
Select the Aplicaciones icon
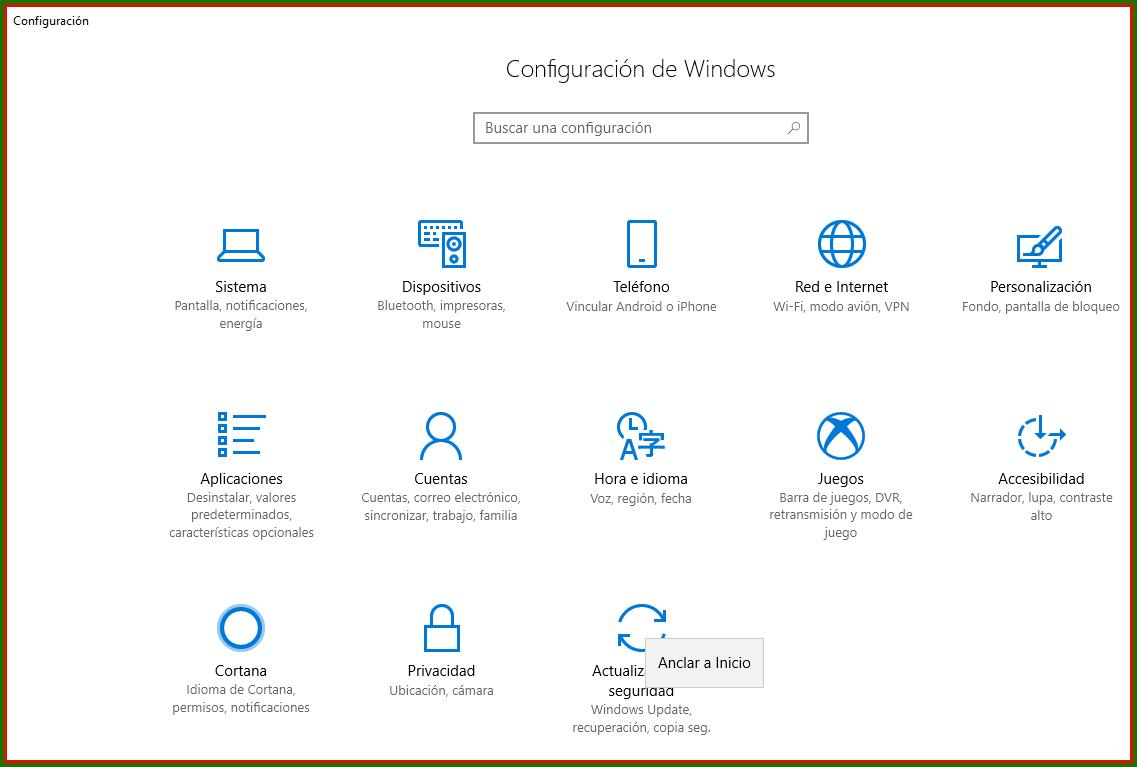[x=240, y=434]
